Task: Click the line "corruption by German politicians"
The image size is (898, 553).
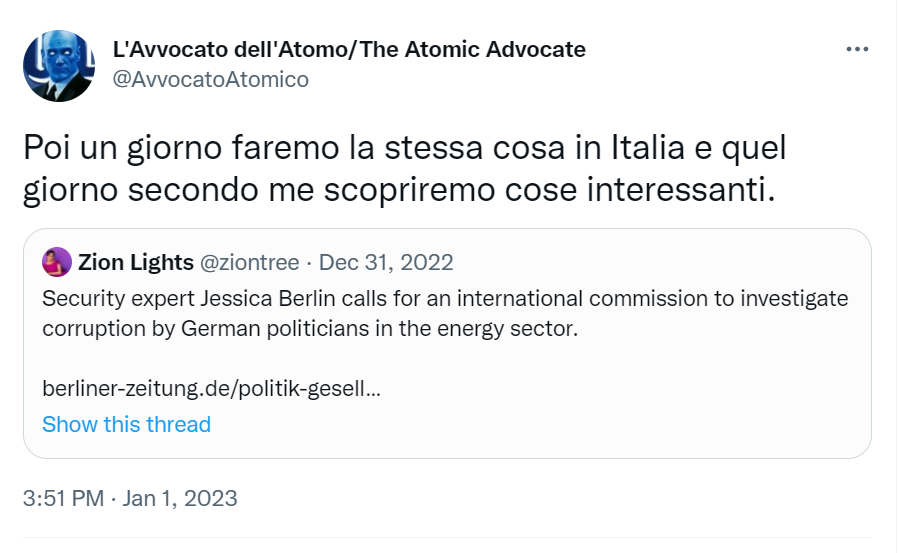Action: coord(310,327)
